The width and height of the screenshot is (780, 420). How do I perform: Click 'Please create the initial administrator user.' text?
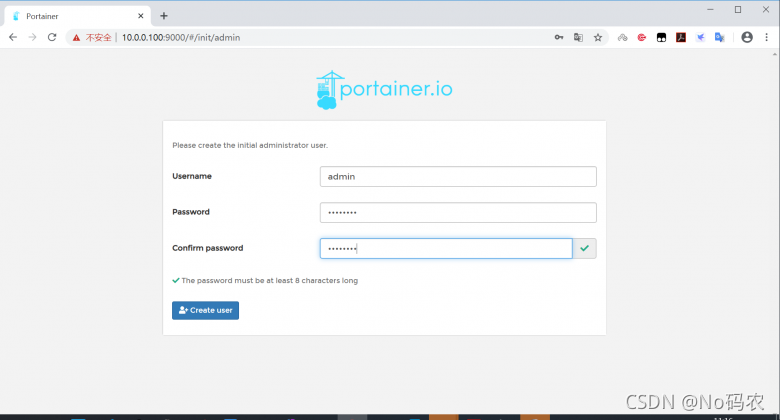coord(250,145)
